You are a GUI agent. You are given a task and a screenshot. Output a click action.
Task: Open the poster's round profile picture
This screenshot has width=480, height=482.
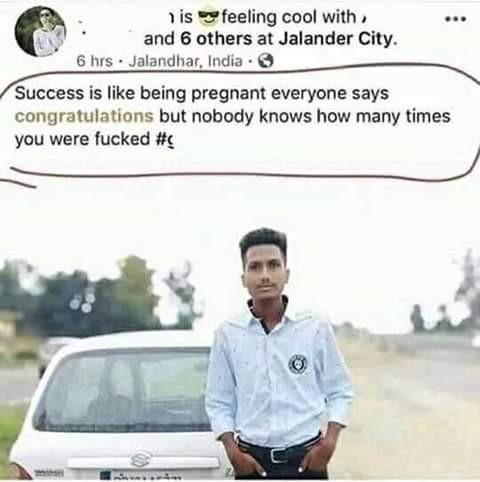click(x=40, y=31)
